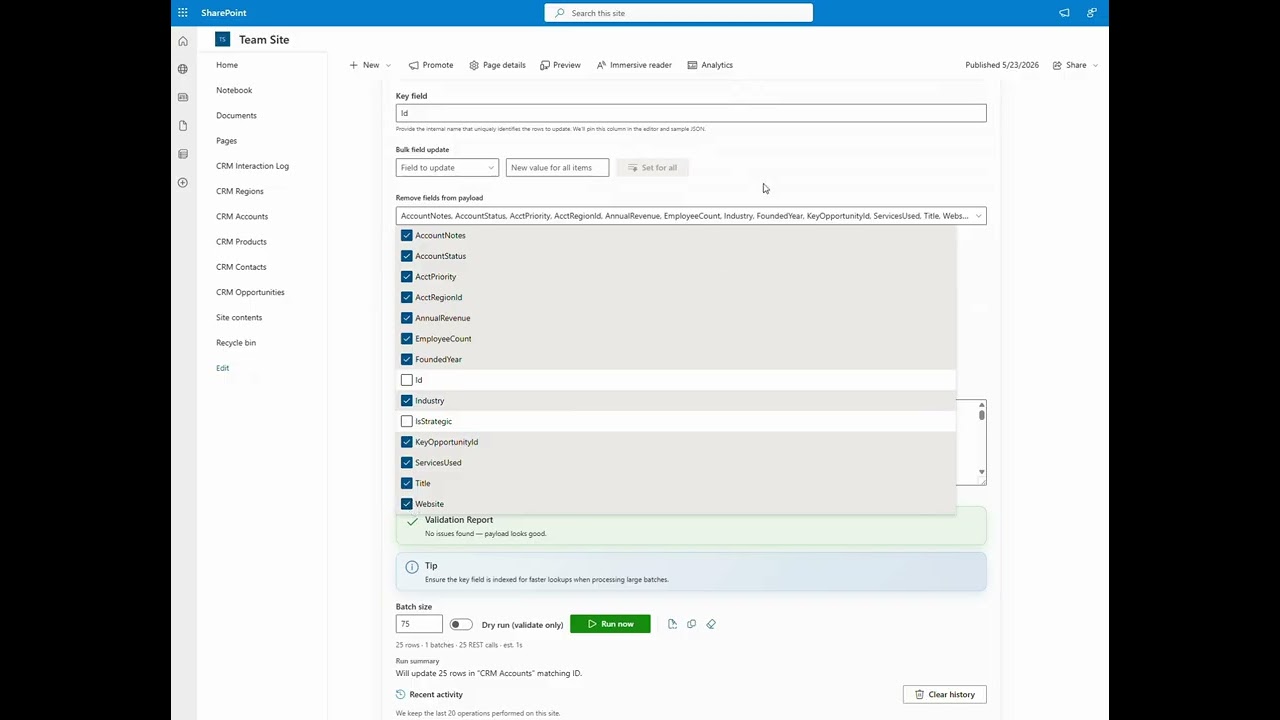This screenshot has width=1280, height=720.
Task: Click the copy icon beside Run now
Action: pos(691,624)
